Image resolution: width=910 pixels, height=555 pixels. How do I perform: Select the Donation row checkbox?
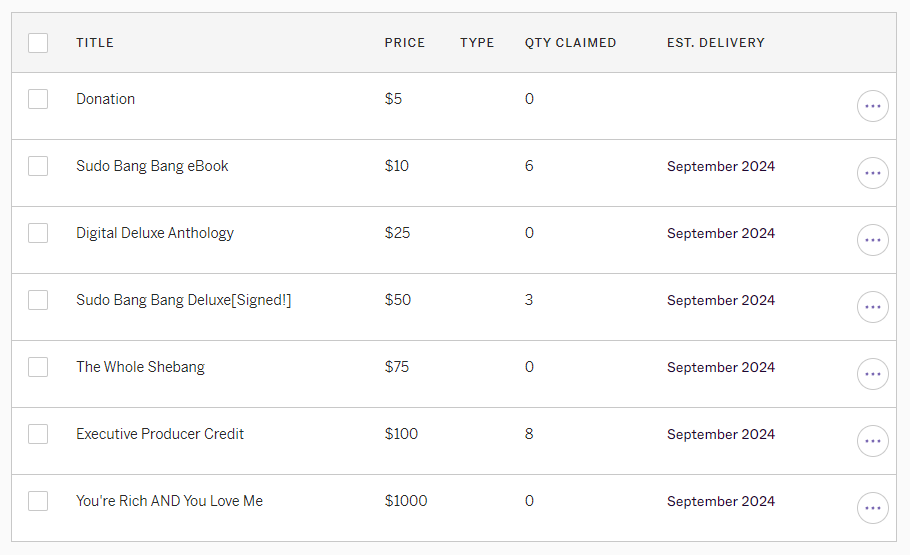(38, 99)
